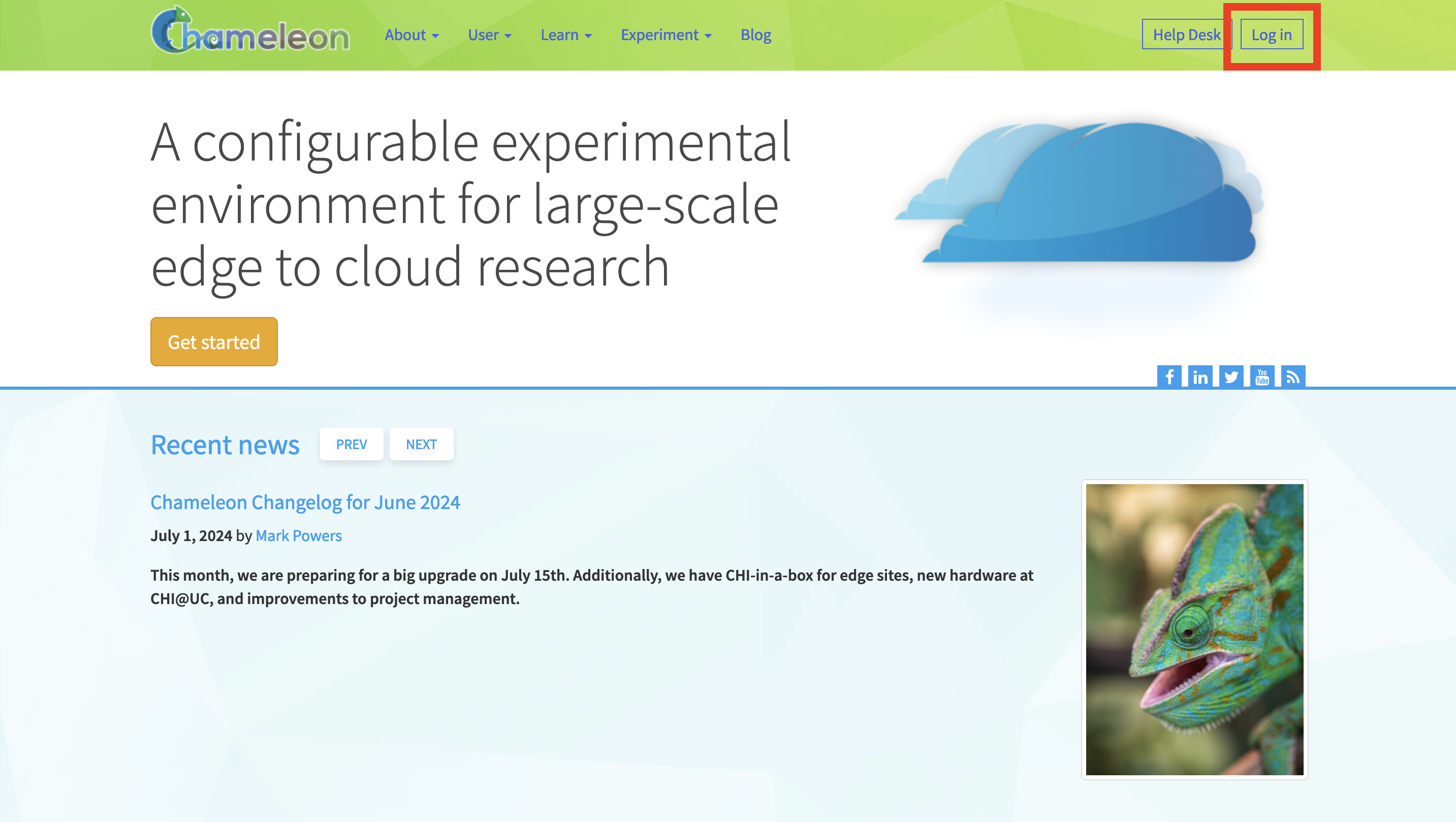Expand the Experiment dropdown menu
The width and height of the screenshot is (1456, 822).
[x=666, y=35]
